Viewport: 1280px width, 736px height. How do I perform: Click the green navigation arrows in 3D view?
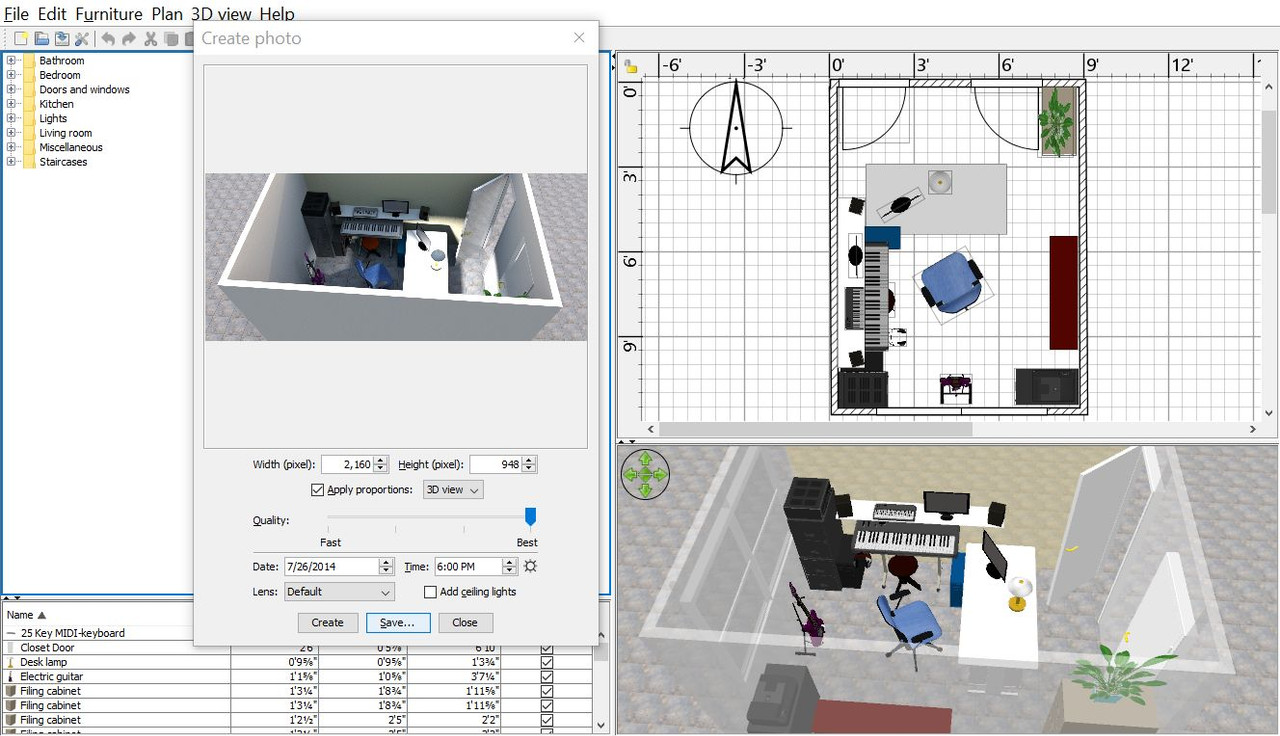coord(645,474)
